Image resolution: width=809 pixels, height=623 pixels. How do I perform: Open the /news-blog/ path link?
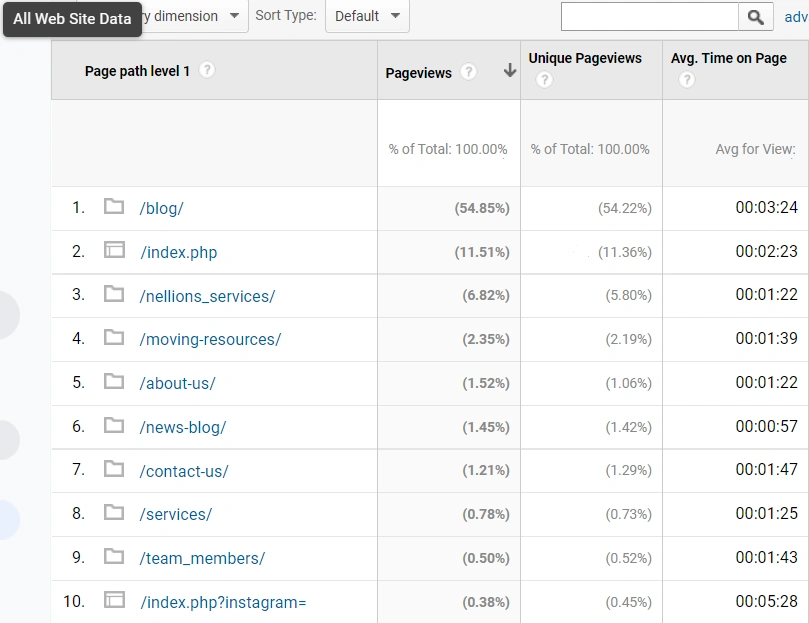point(183,427)
